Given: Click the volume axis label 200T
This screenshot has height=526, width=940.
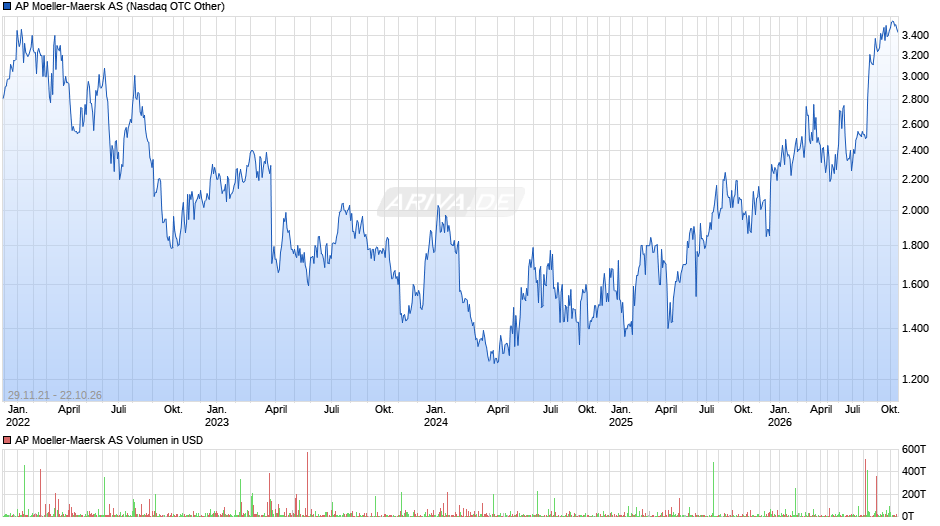Looking at the screenshot, I should (914, 494).
